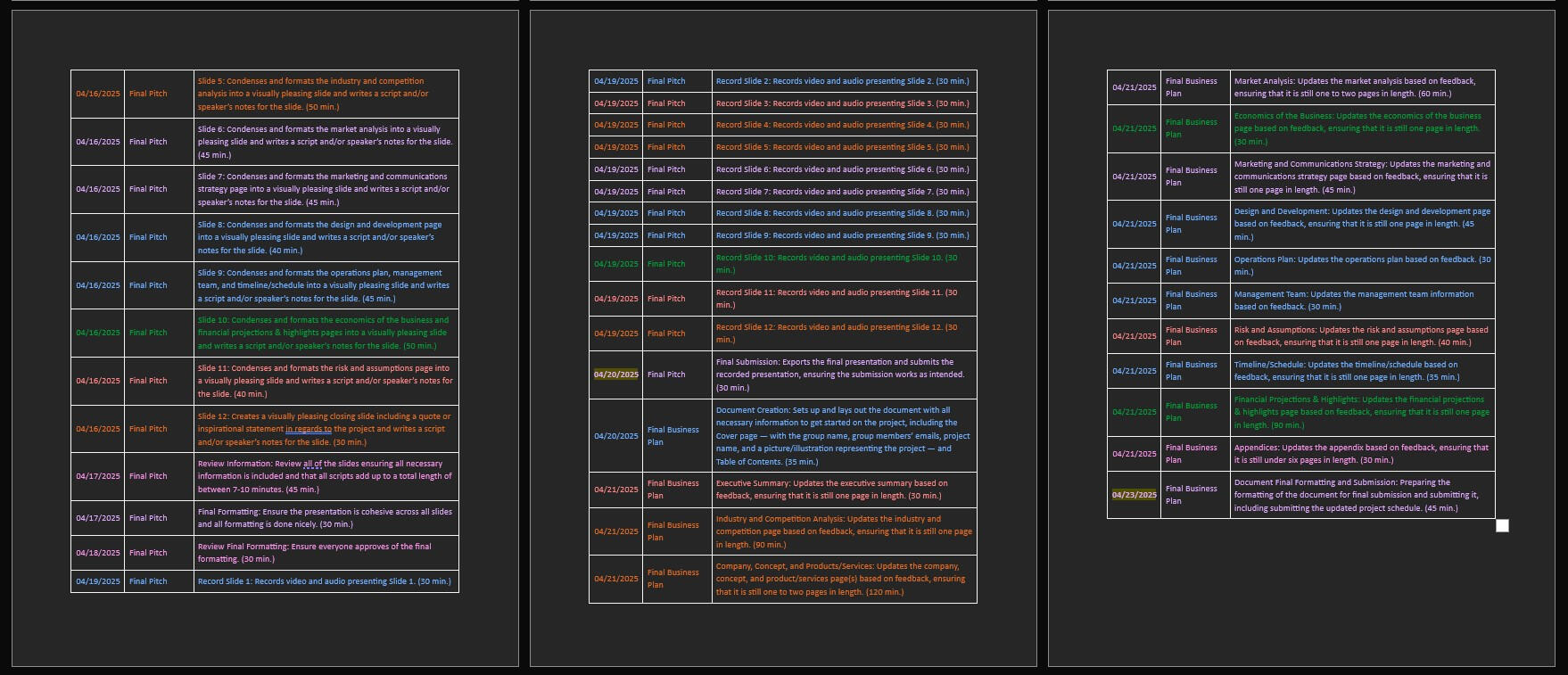Select the highlighted 04/23/2025 date cell

tap(1134, 495)
